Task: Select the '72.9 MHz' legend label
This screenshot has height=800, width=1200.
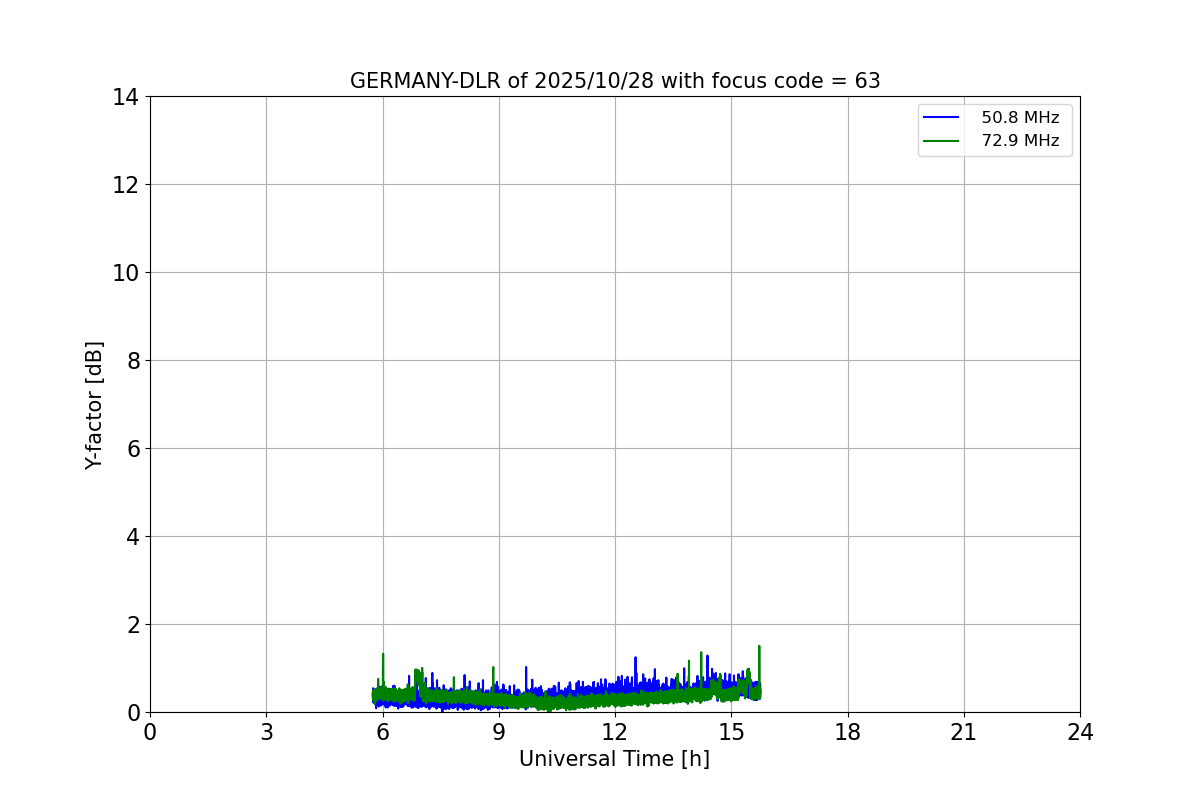Action: coord(1020,141)
